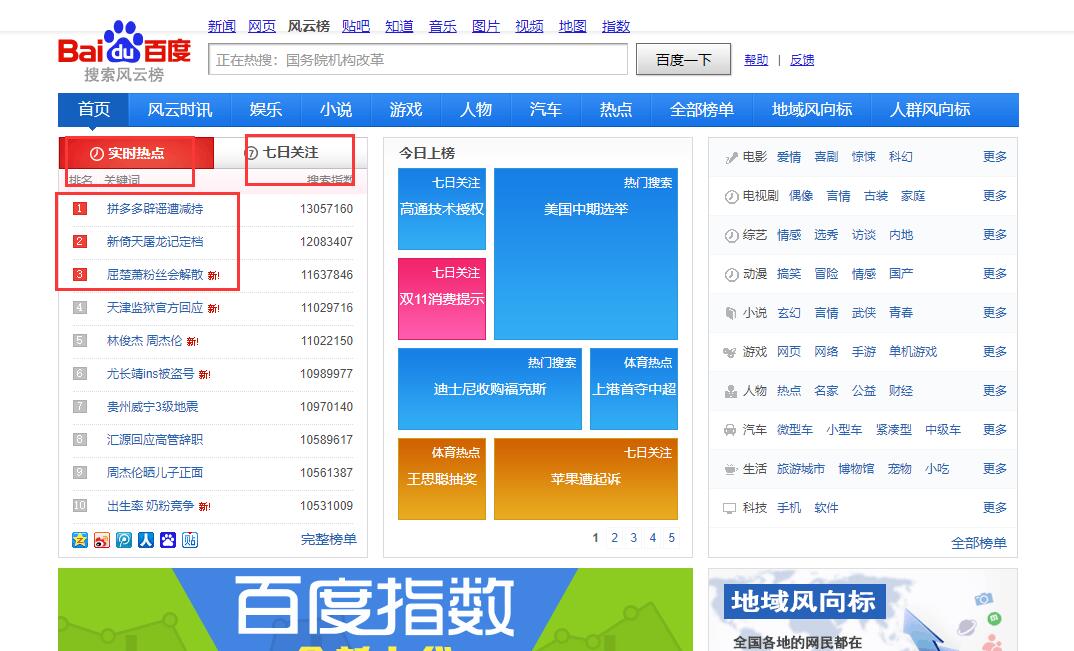Open the 百度指数 banner
This screenshot has width=1074, height=651.
point(375,609)
